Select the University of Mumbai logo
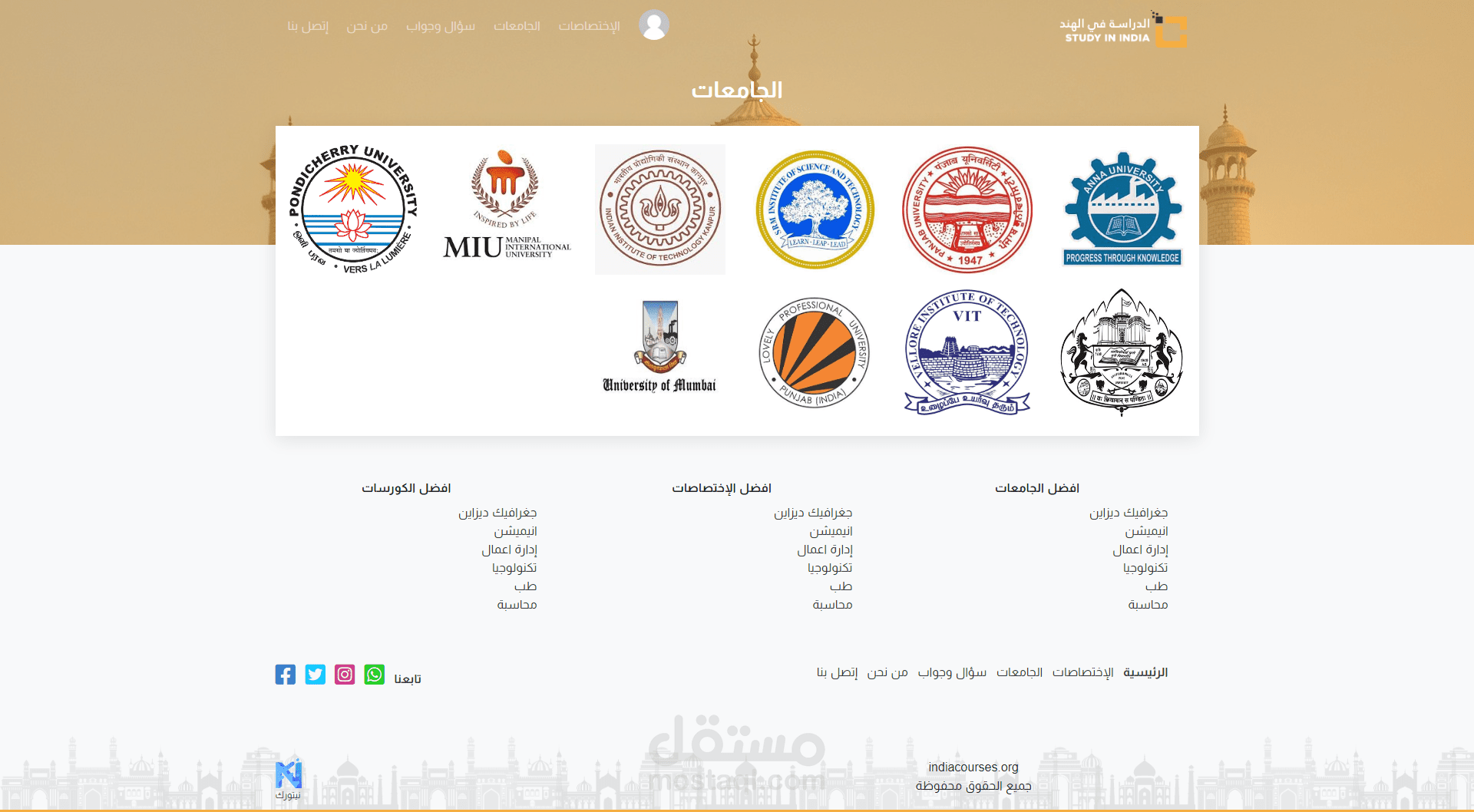 coord(660,347)
